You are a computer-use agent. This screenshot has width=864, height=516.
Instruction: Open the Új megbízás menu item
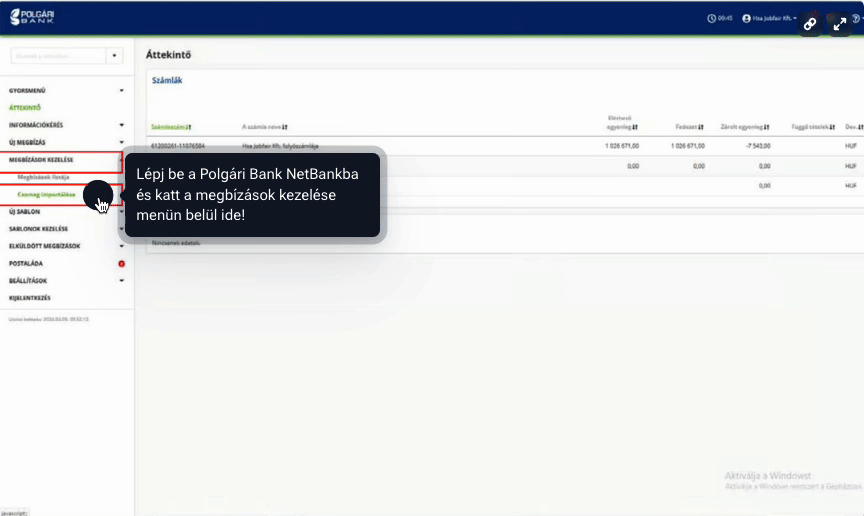[x=27, y=142]
